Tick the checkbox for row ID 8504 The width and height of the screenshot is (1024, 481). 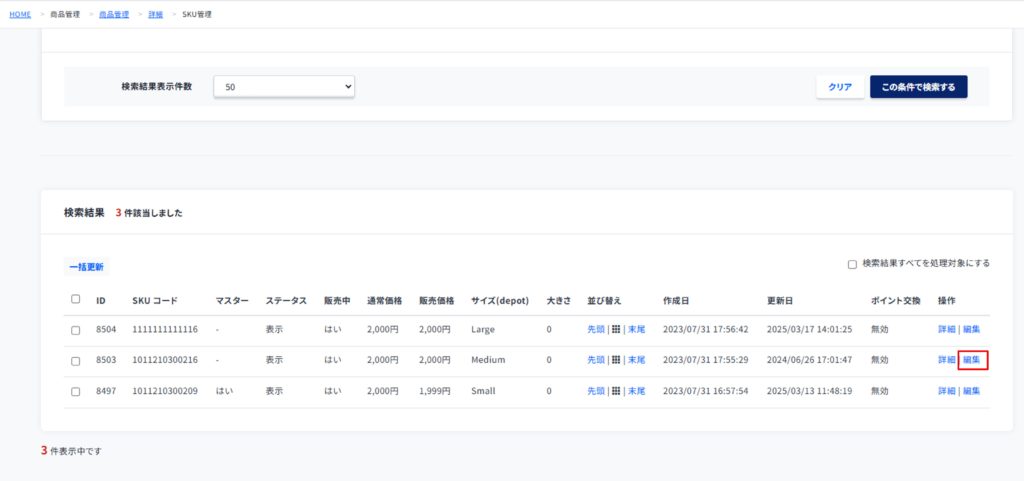(x=76, y=330)
